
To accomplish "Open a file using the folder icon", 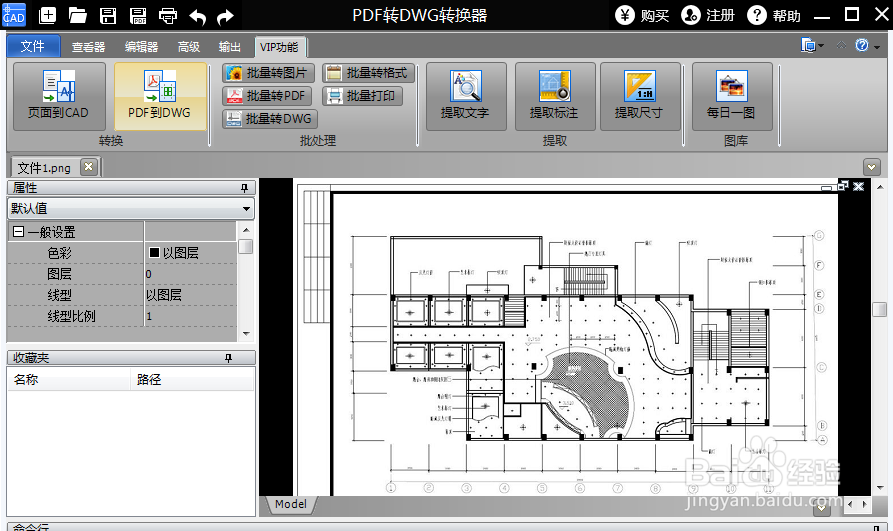I will 77,15.
